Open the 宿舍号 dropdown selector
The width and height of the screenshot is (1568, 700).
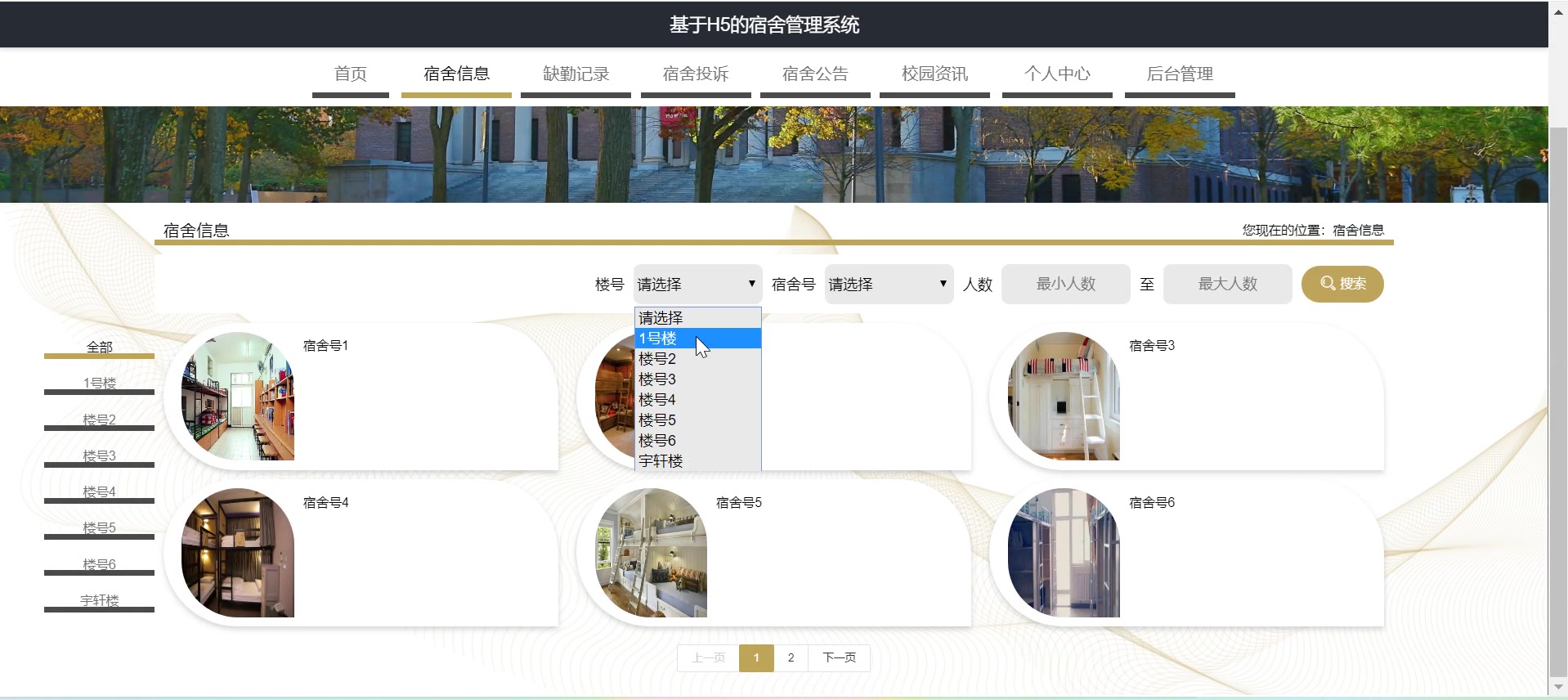click(889, 284)
